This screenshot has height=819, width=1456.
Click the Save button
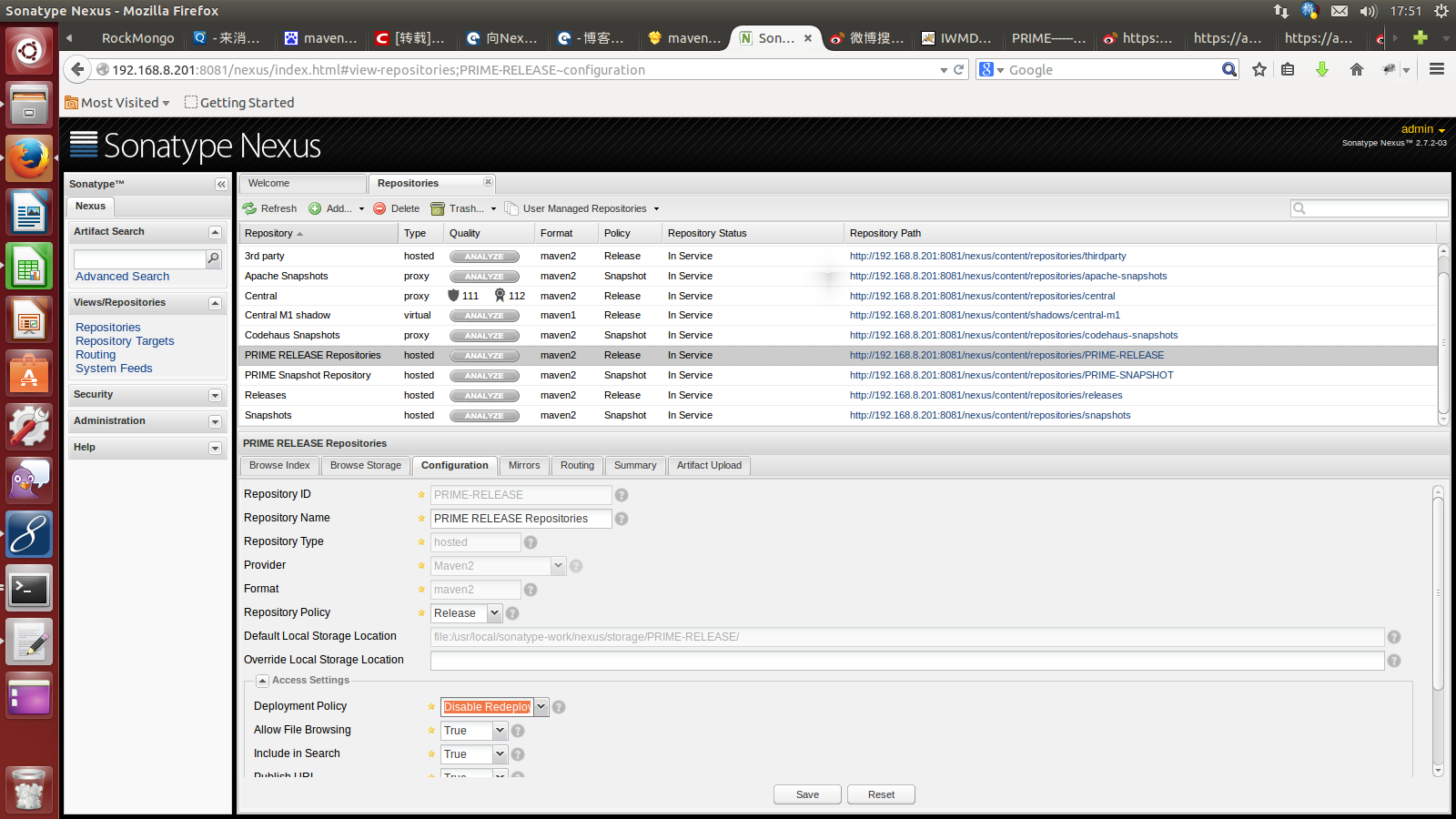pyautogui.click(x=807, y=794)
